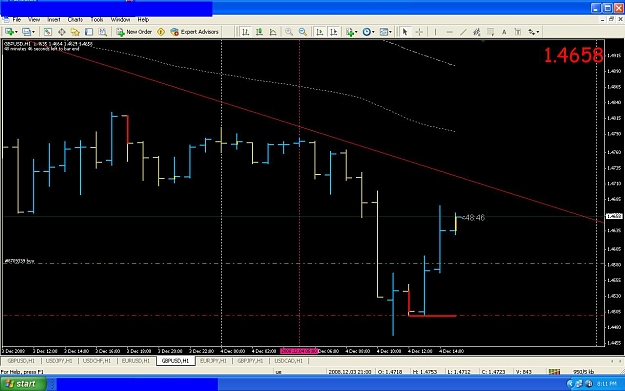Switch chart to Bar Chart mode
The width and height of the screenshot is (625, 391).
pyautogui.click(x=246, y=32)
